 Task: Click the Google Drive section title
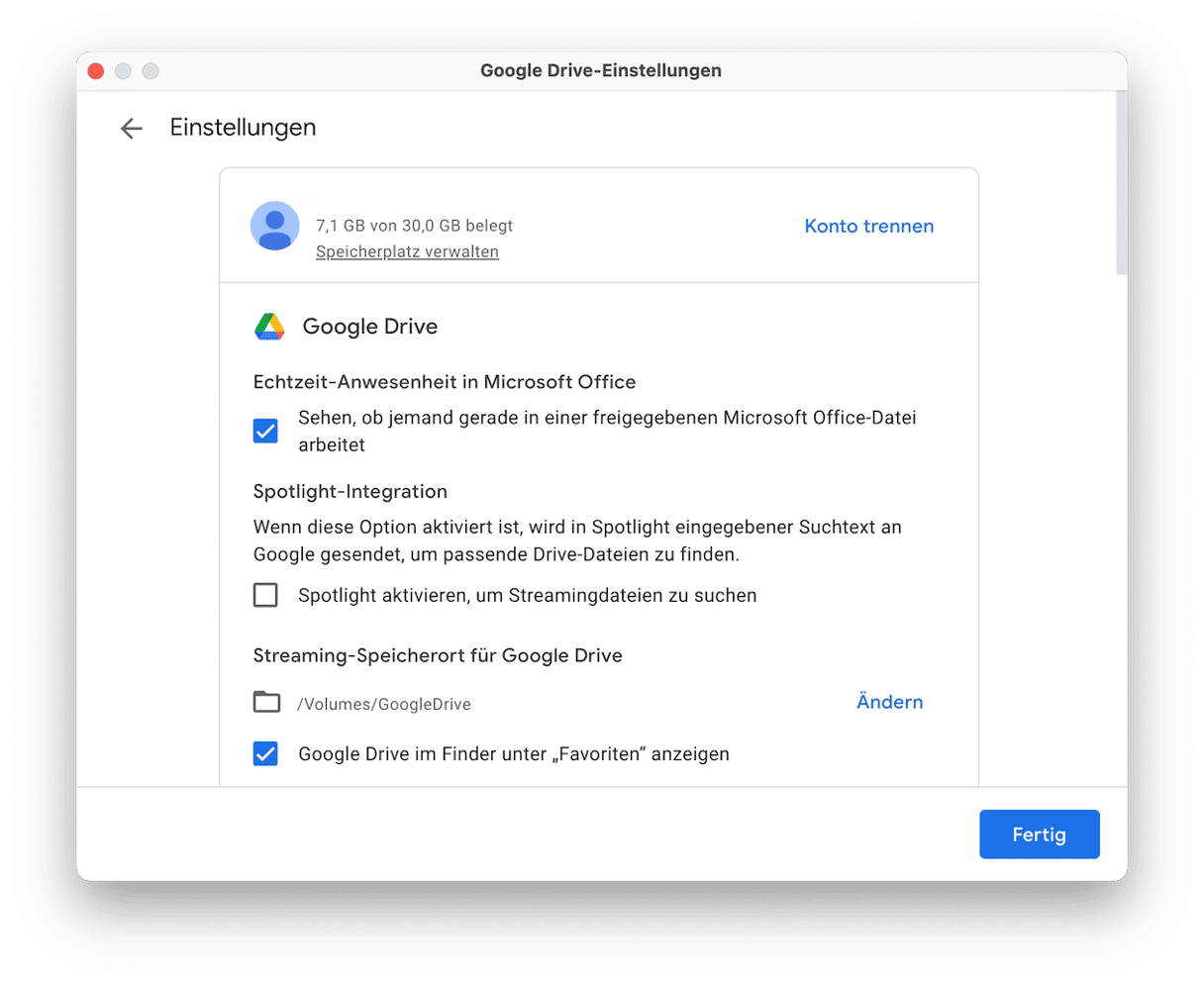[370, 327]
